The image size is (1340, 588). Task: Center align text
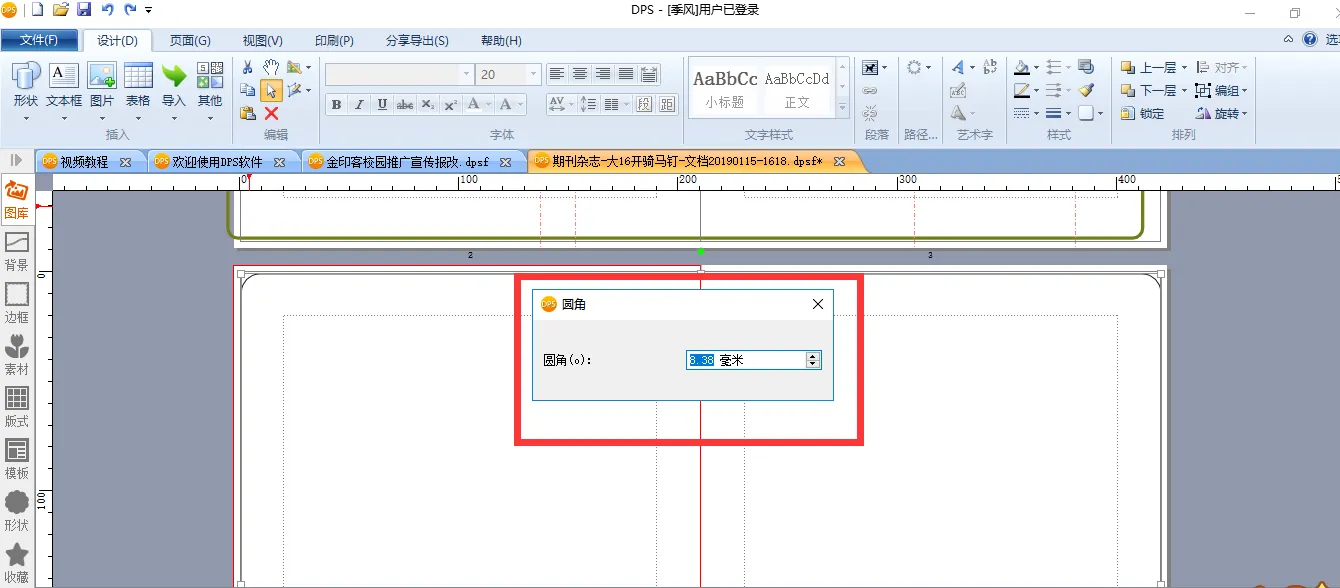coord(580,74)
